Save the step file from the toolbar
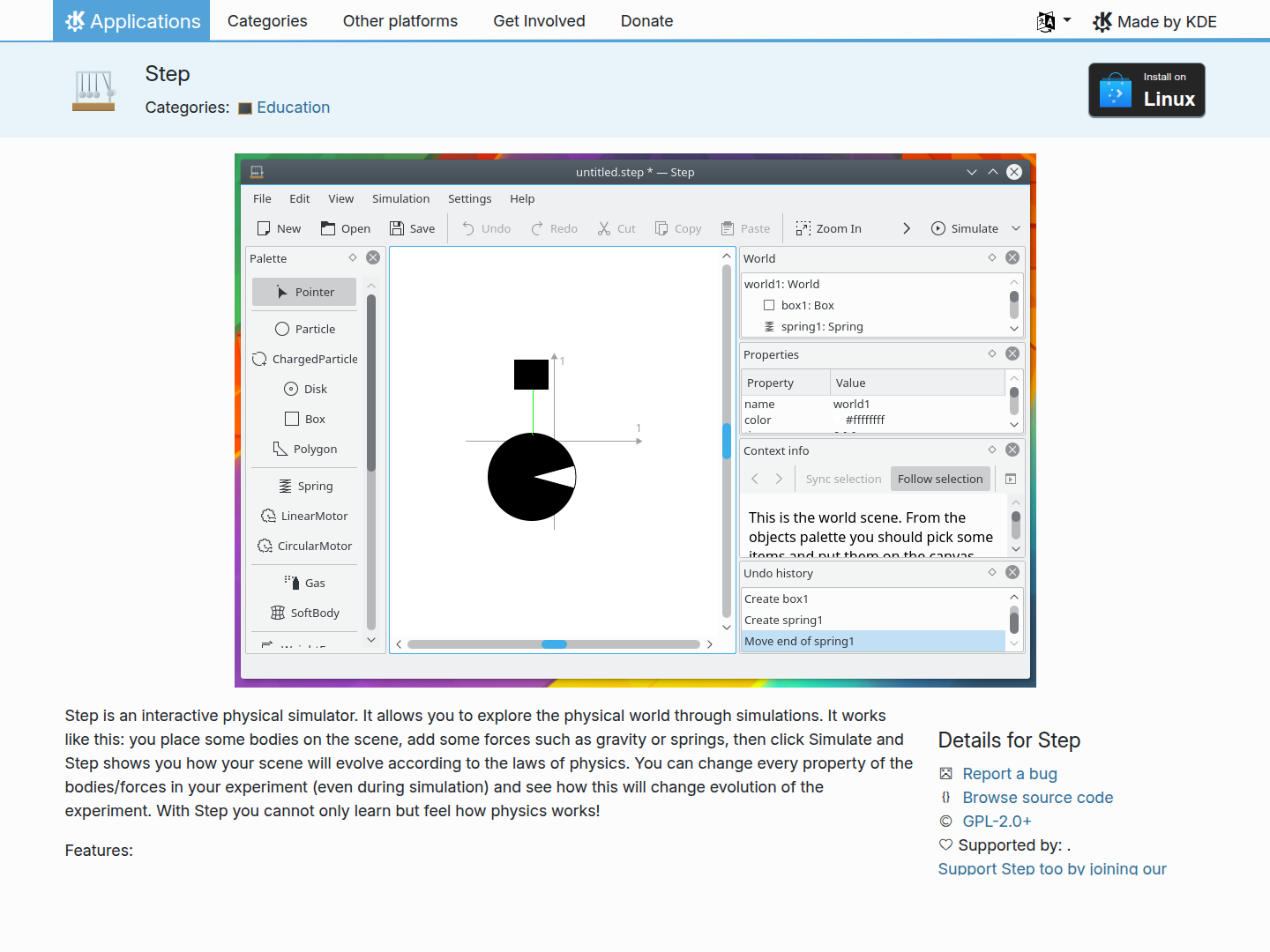Image resolution: width=1270 pixels, height=952 pixels. coord(413,228)
